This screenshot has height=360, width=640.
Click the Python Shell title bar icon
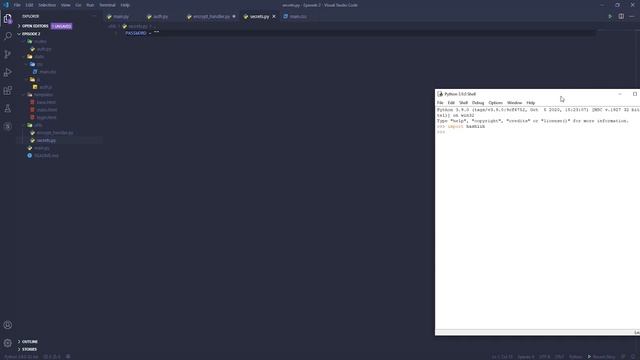point(440,94)
